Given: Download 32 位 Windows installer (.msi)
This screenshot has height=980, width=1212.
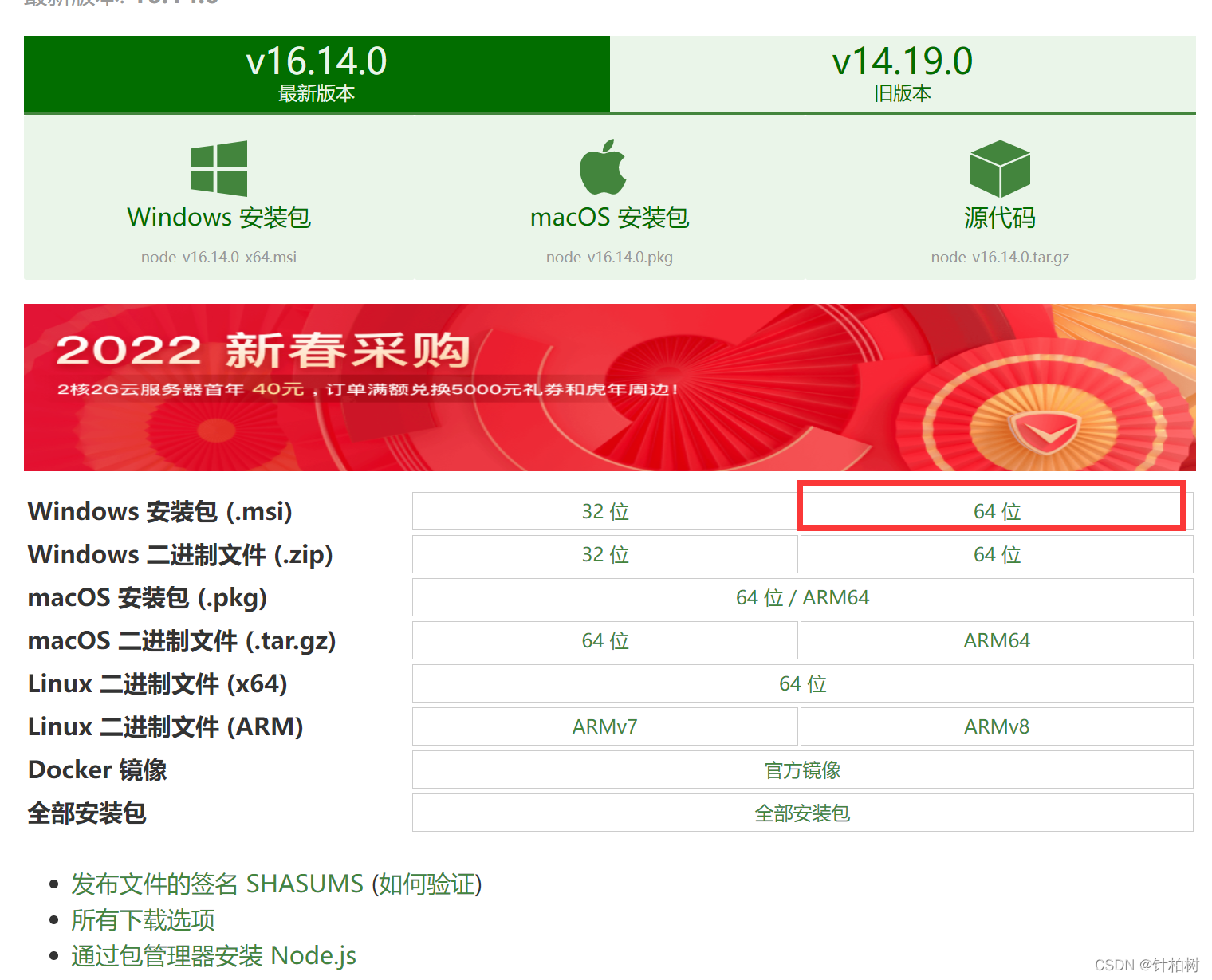Looking at the screenshot, I should click(x=605, y=511).
